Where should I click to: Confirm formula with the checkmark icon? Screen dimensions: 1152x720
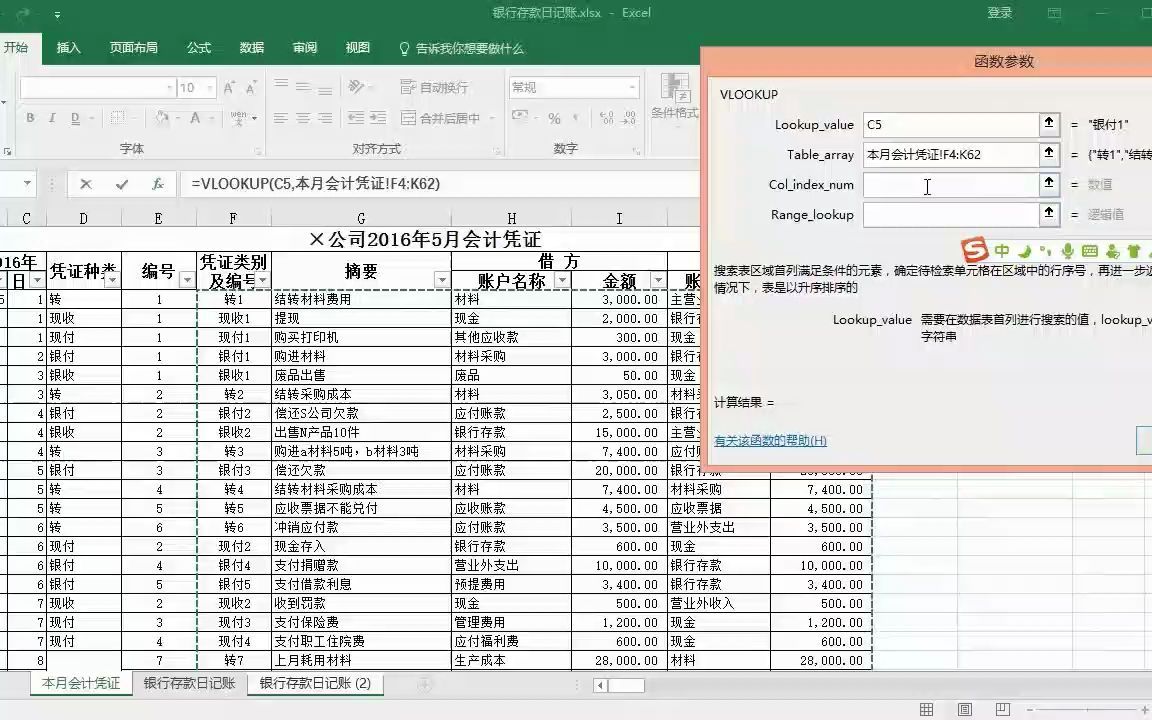click(122, 183)
